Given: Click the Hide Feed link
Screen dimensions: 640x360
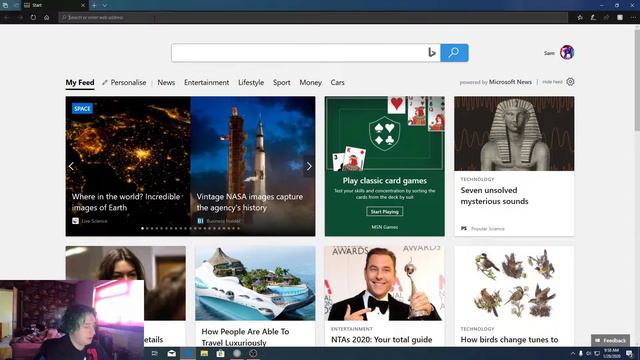Looking at the screenshot, I should coord(552,82).
